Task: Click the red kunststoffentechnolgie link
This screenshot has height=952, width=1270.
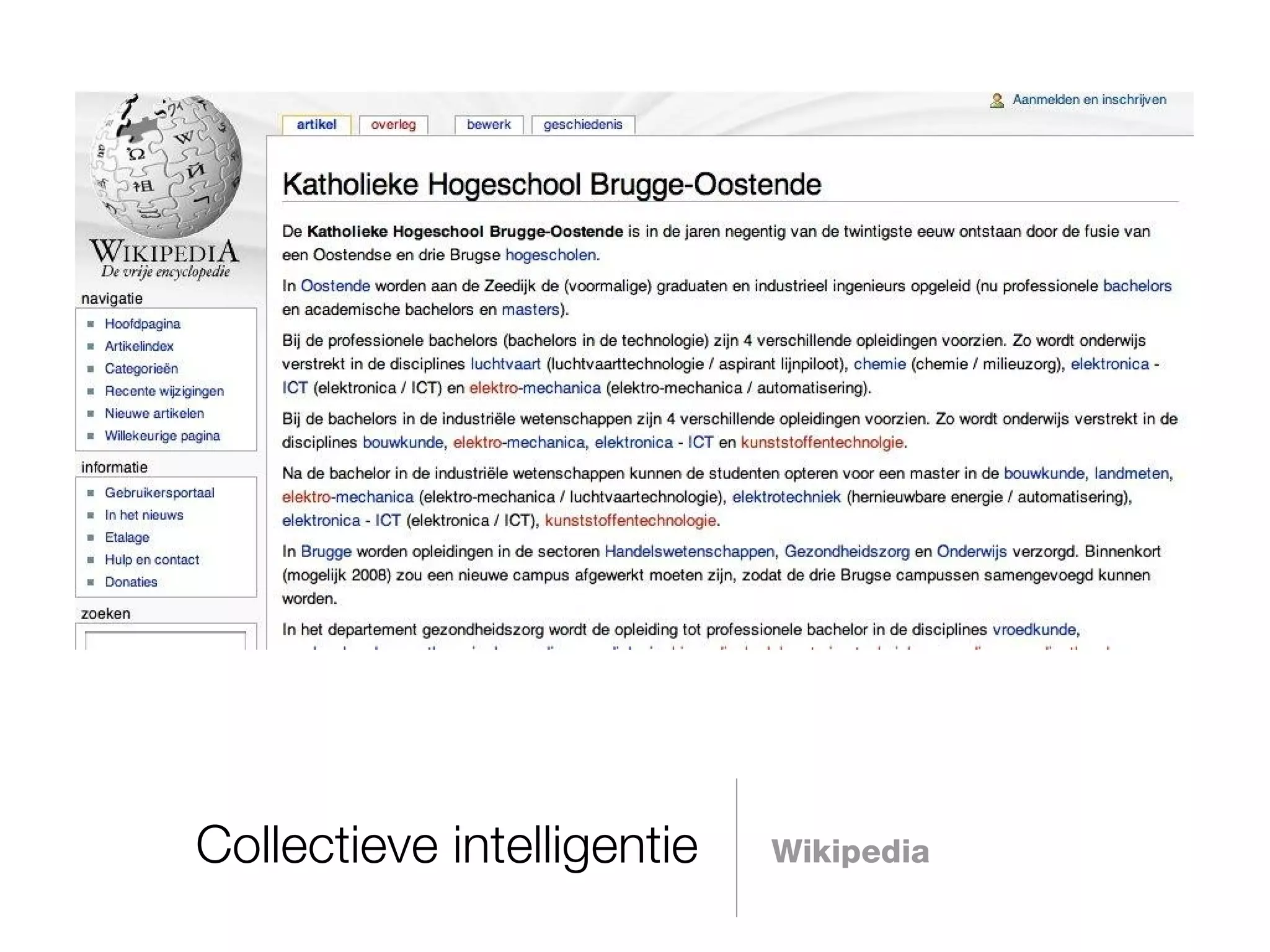Action: point(822,442)
